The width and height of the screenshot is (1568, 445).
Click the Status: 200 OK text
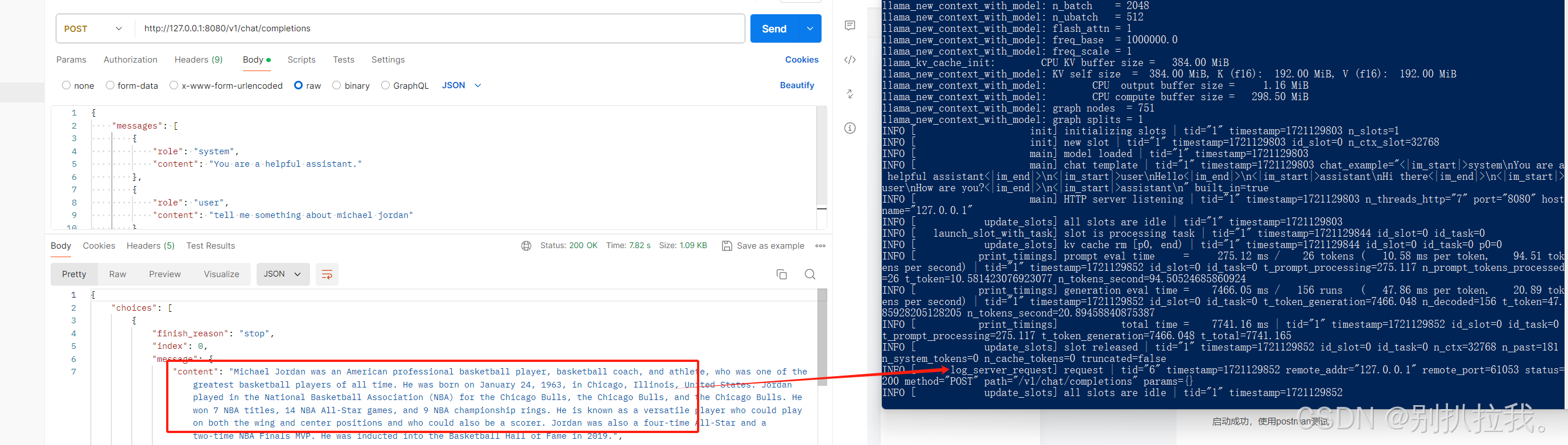point(568,246)
